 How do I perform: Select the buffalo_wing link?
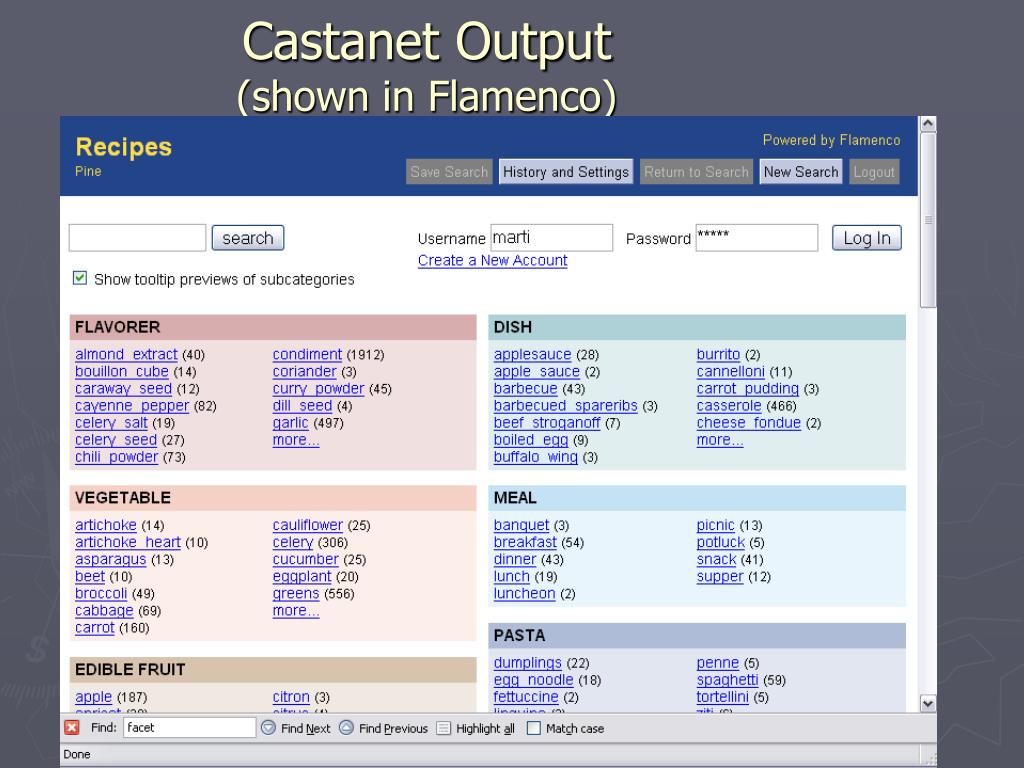click(536, 456)
